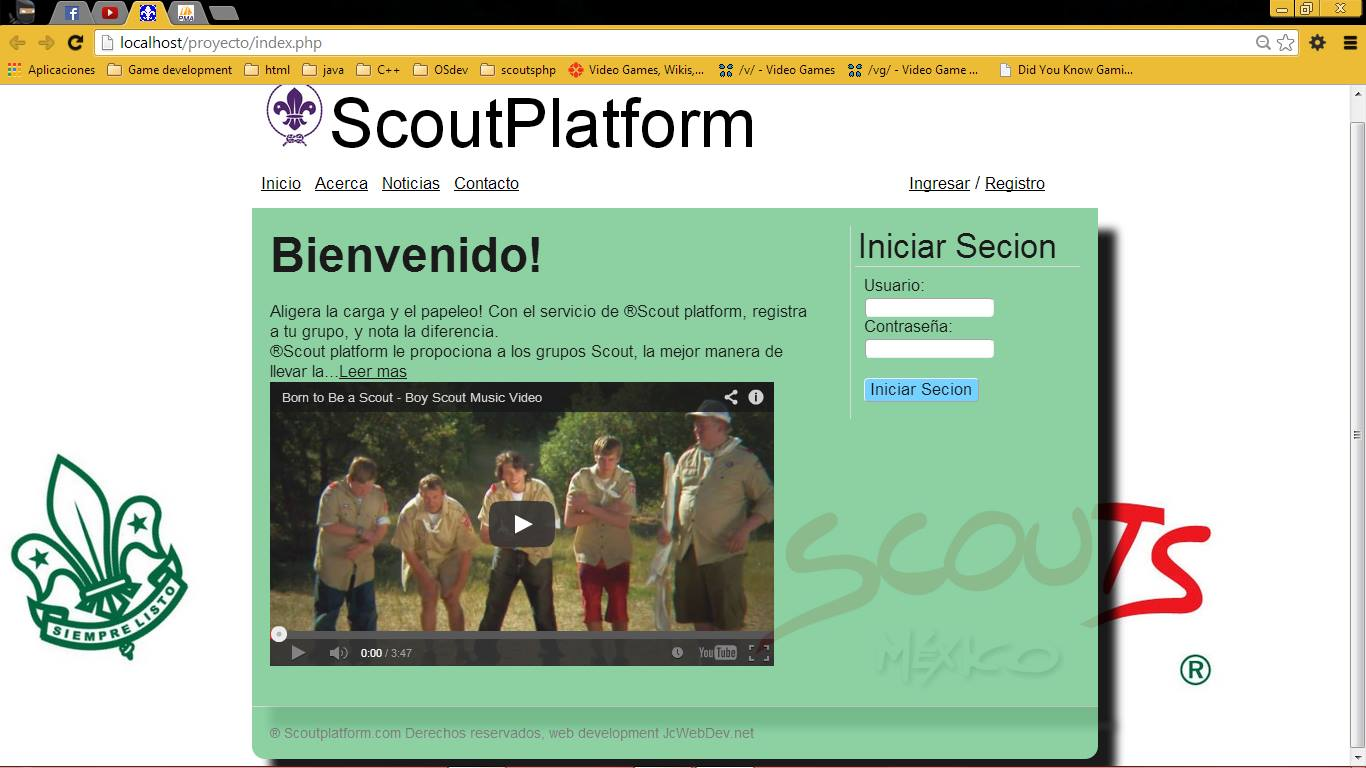Restore down the browser window

tap(1306, 8)
